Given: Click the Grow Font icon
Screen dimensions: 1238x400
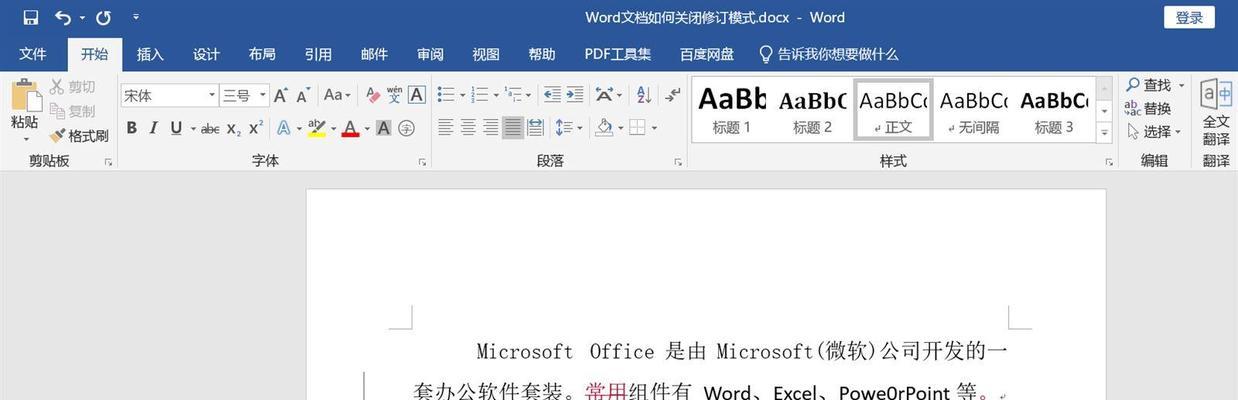Looking at the screenshot, I should point(281,95).
